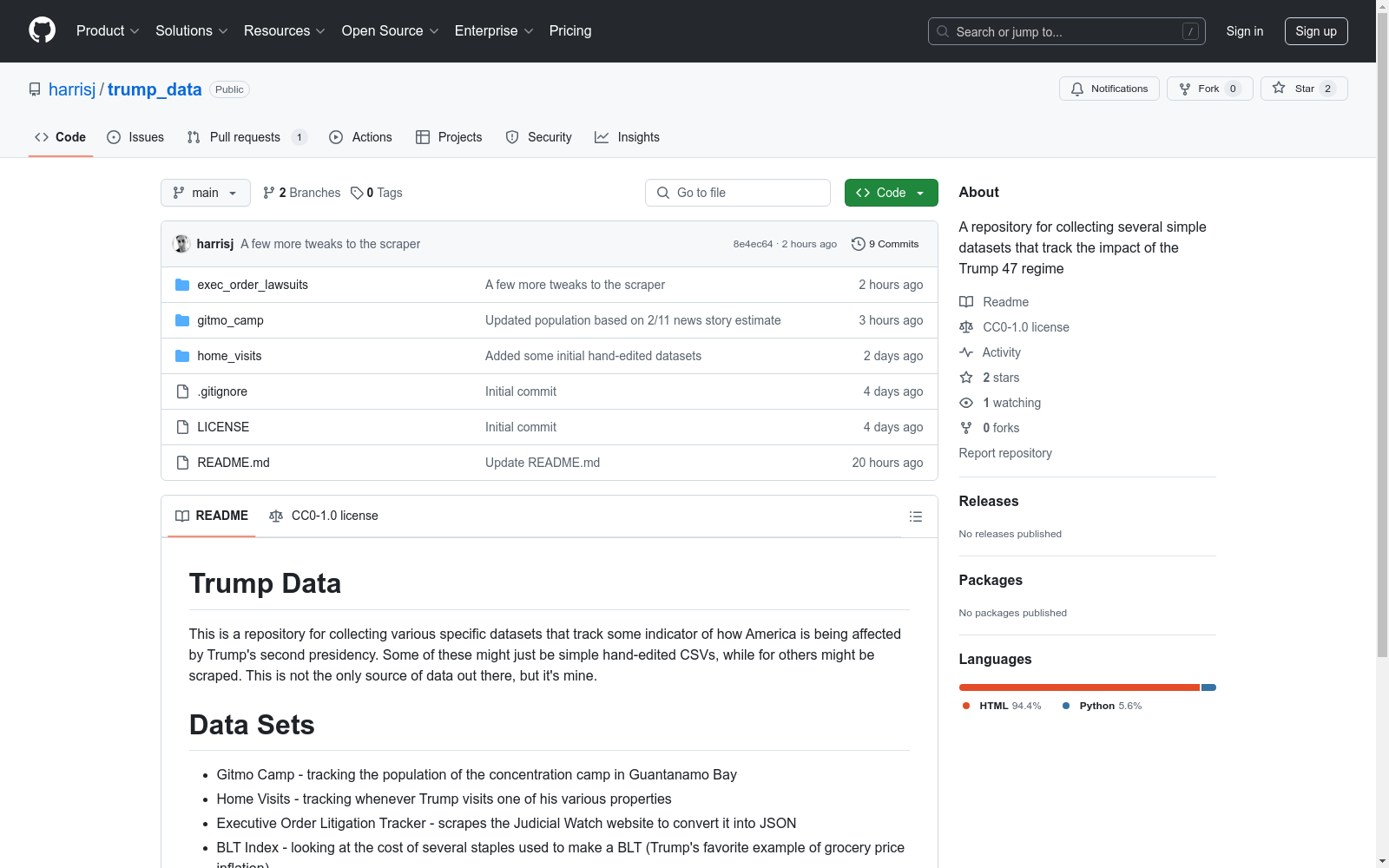Click the README.md file icon
Screen dimensions: 1389x868
[x=182, y=463]
